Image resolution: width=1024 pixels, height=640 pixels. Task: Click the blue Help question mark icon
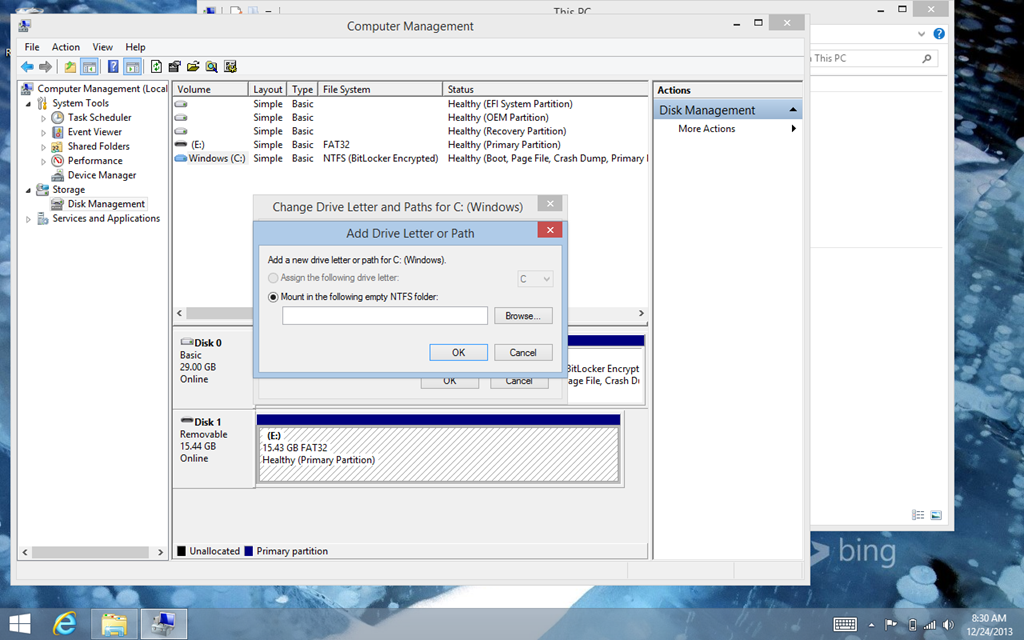click(113, 67)
